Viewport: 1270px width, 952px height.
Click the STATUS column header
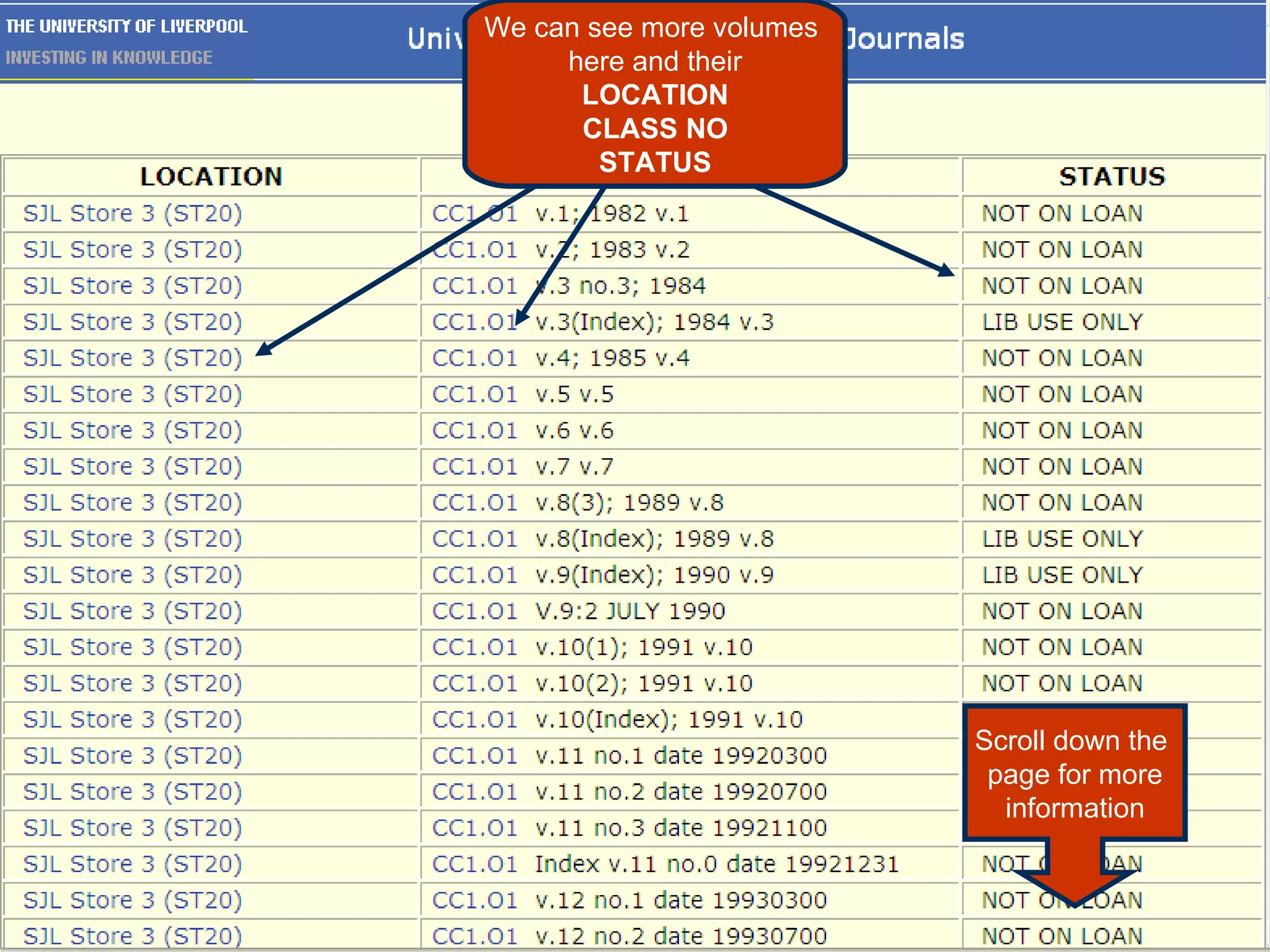point(1112,177)
